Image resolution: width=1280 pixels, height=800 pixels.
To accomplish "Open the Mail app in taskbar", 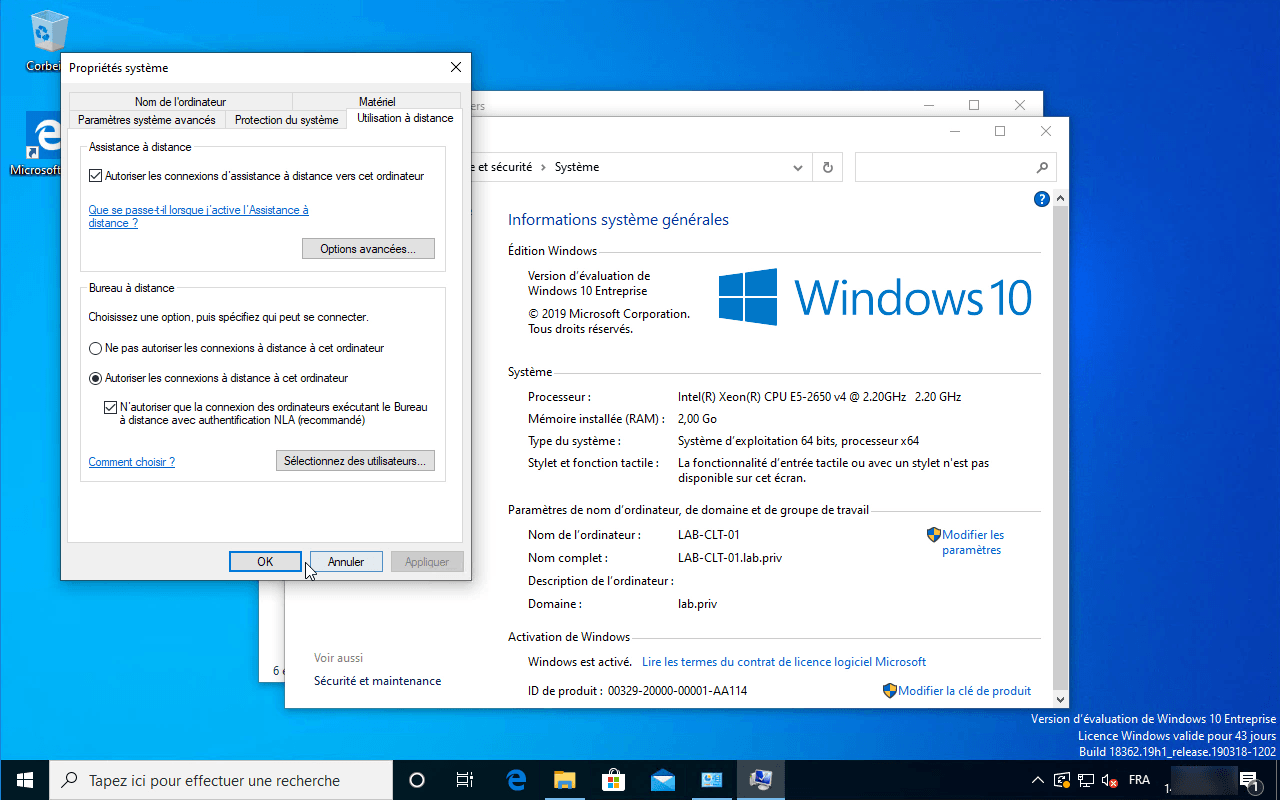I will pos(662,780).
